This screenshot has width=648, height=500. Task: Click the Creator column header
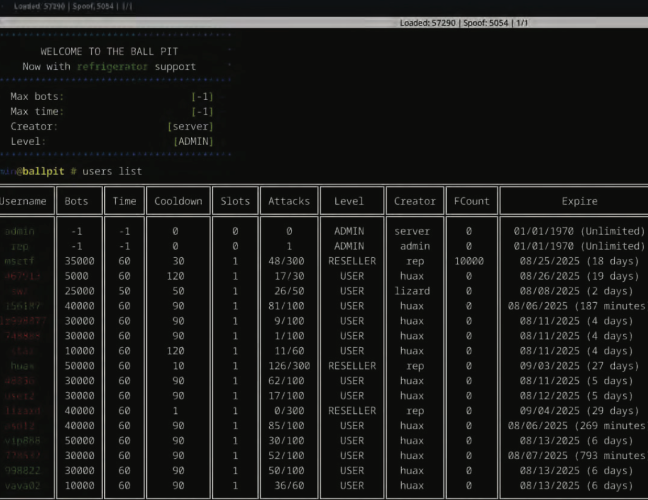(x=414, y=201)
